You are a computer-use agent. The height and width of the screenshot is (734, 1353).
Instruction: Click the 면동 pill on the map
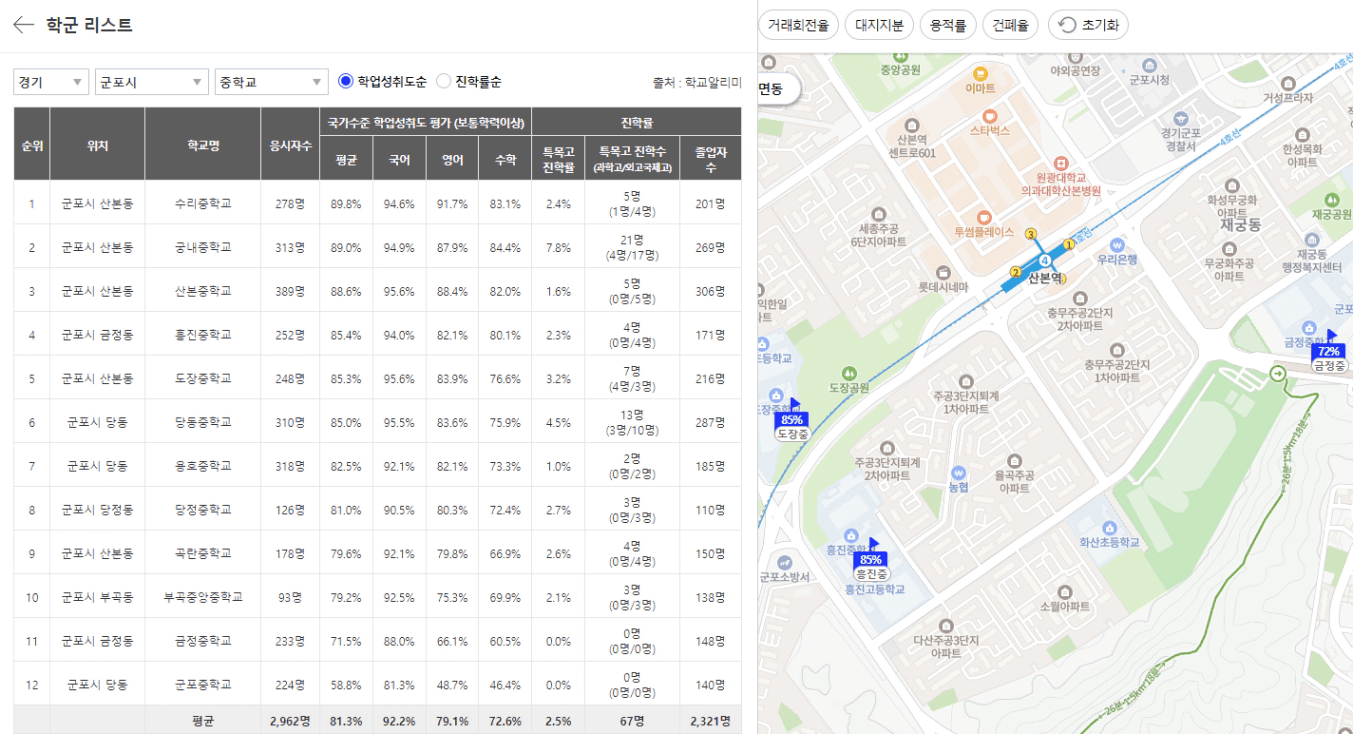pos(777,88)
